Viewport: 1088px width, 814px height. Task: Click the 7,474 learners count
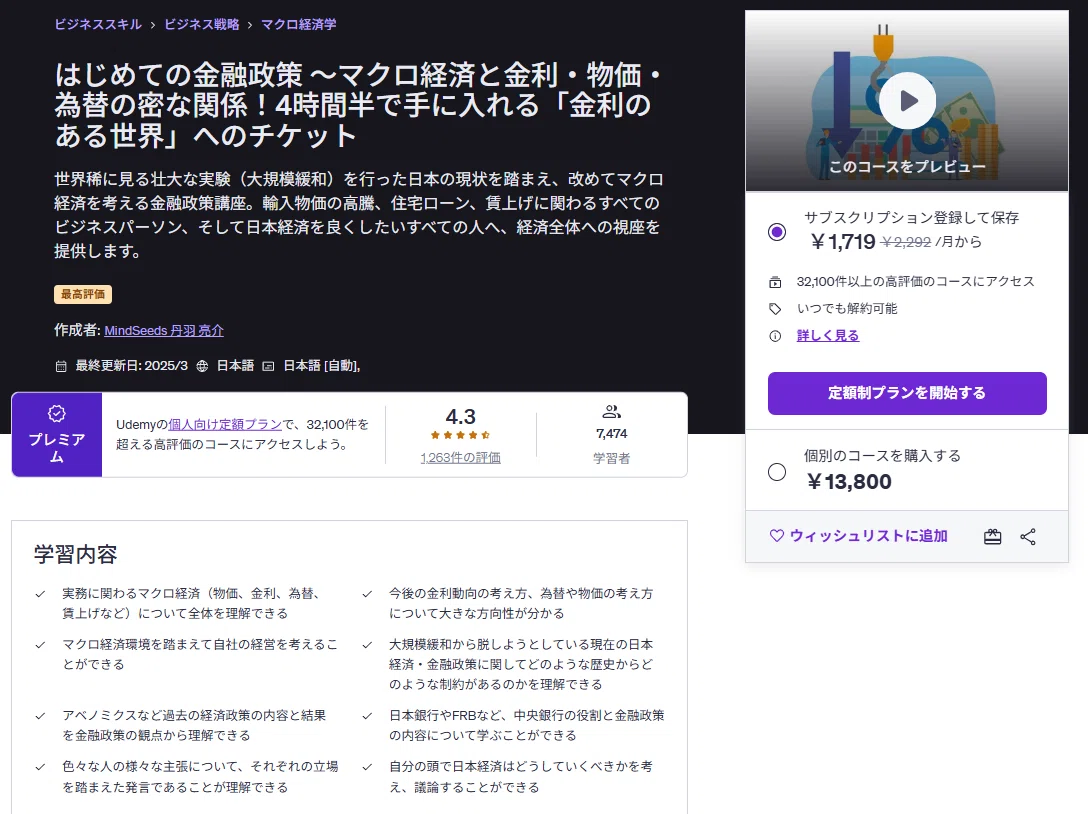[x=611, y=434]
